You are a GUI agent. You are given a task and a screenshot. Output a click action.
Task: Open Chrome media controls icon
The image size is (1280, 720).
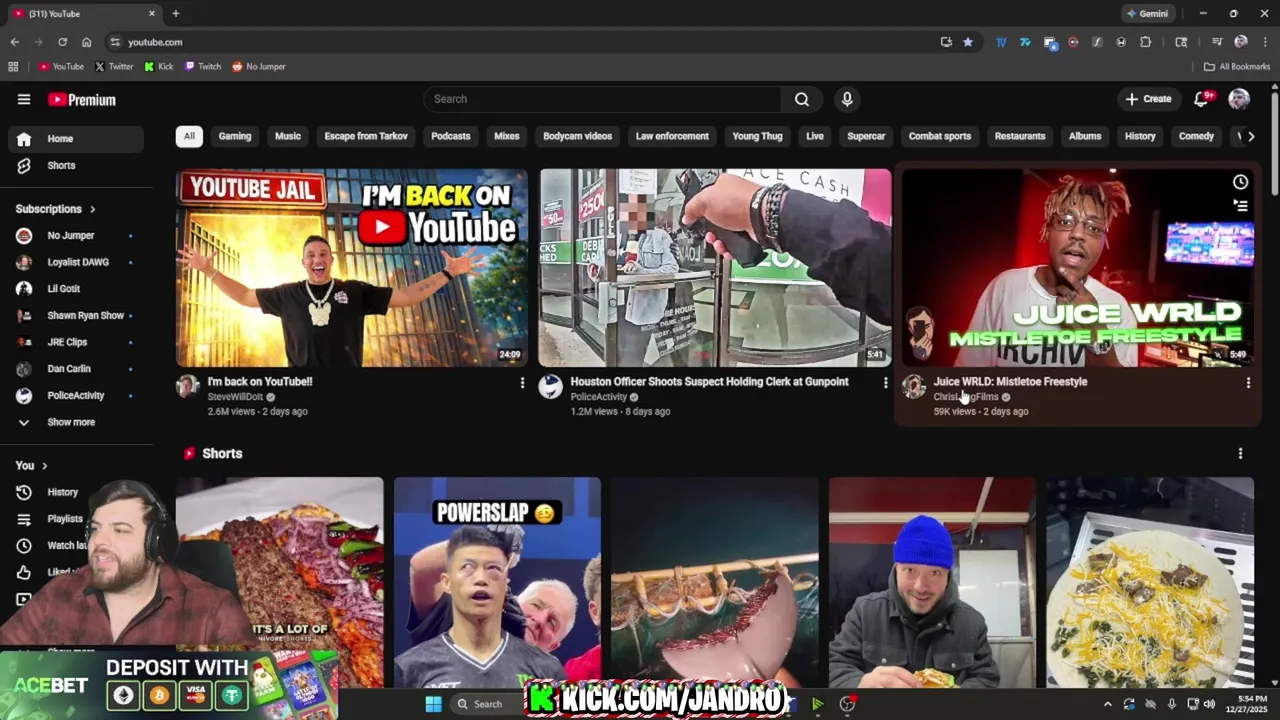(1217, 42)
